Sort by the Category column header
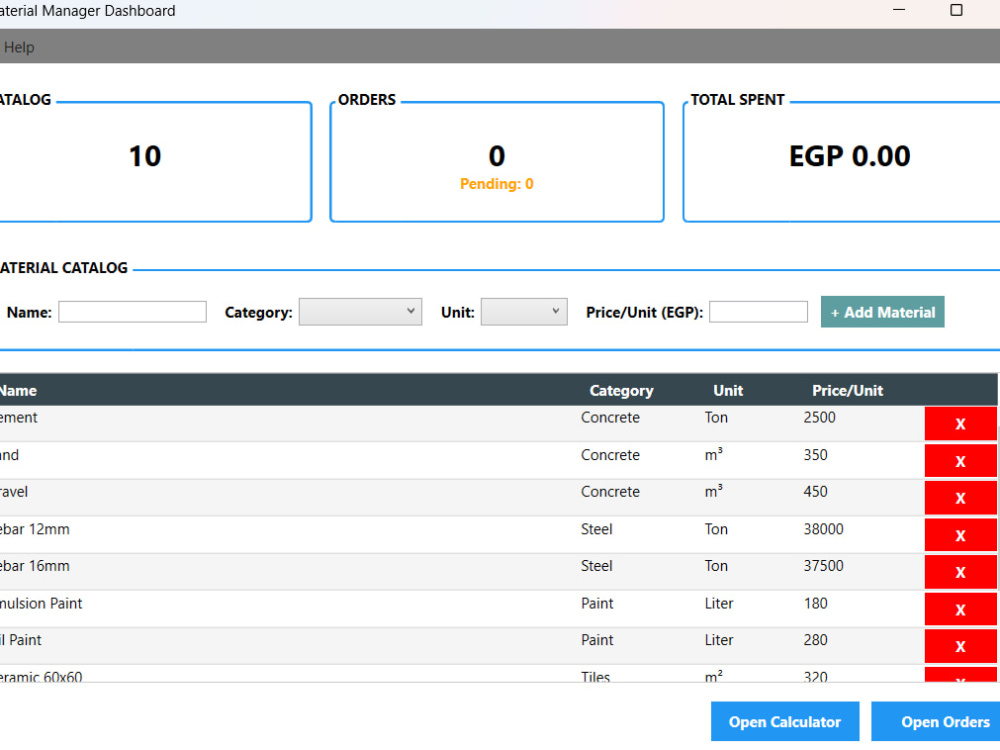1000x750 pixels. click(621, 390)
